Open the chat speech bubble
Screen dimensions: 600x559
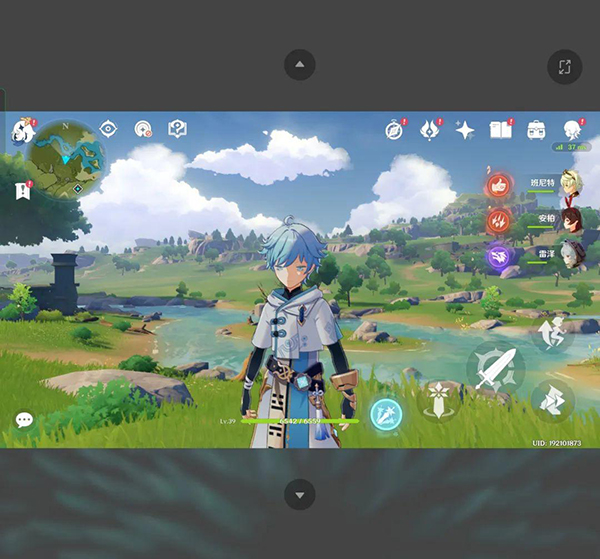(x=24, y=420)
